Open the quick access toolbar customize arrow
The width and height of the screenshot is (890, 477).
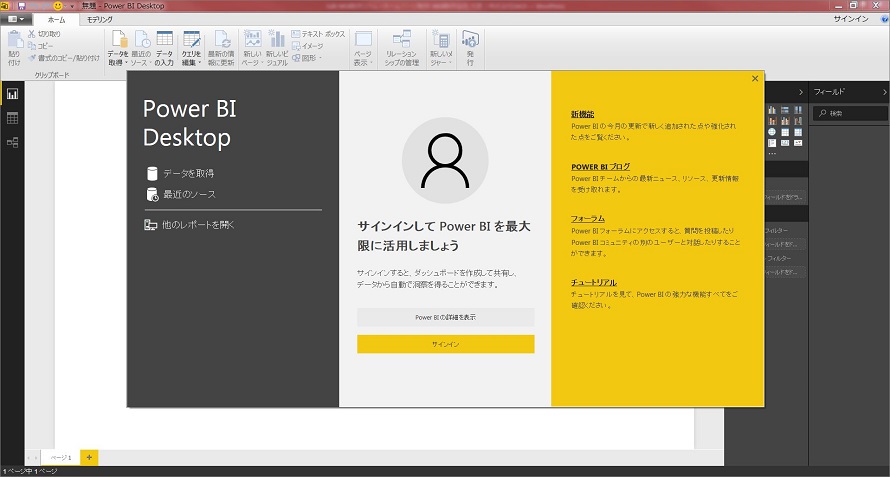coord(72,6)
